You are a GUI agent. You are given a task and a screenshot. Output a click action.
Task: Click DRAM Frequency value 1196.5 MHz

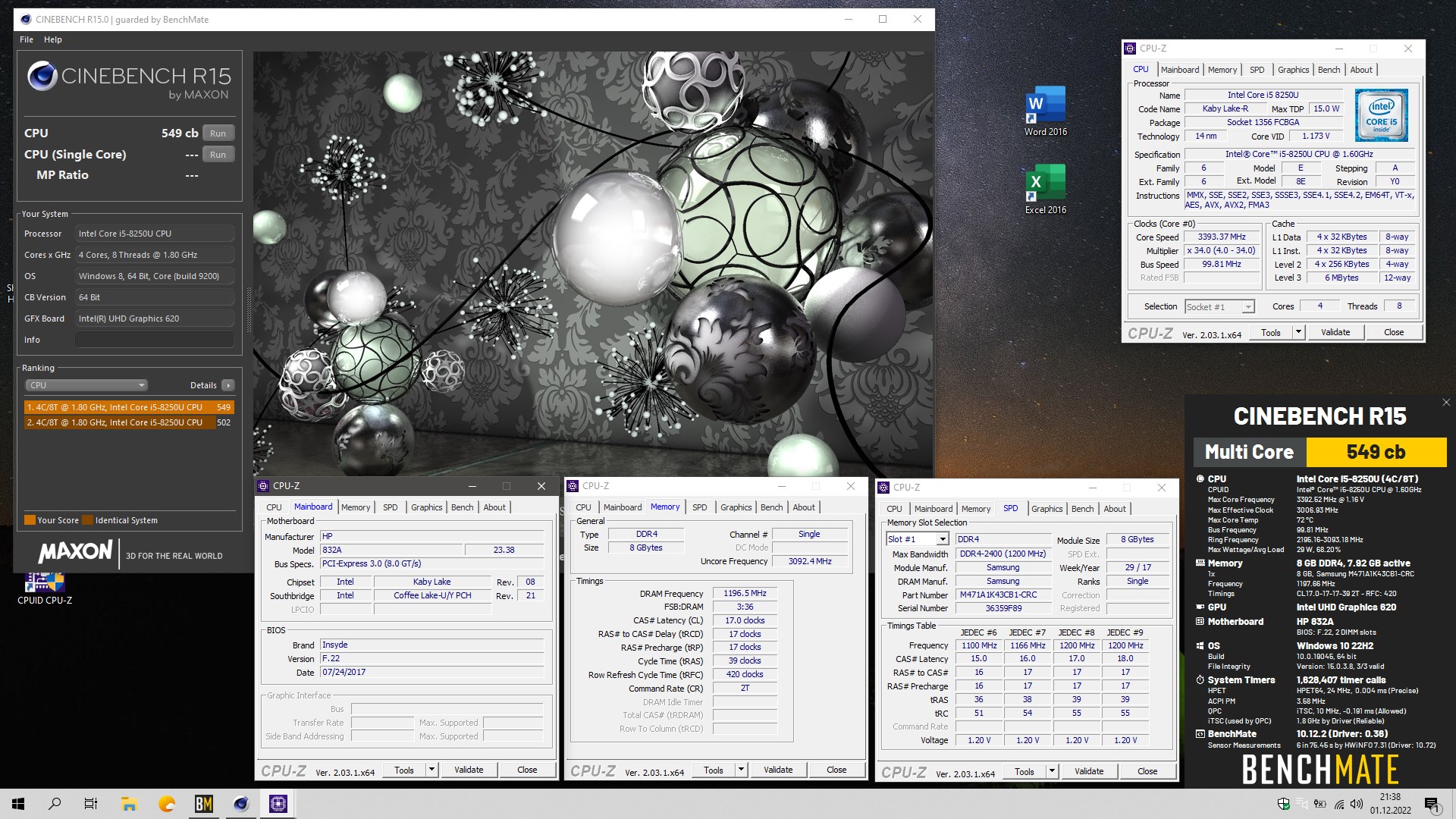745,594
